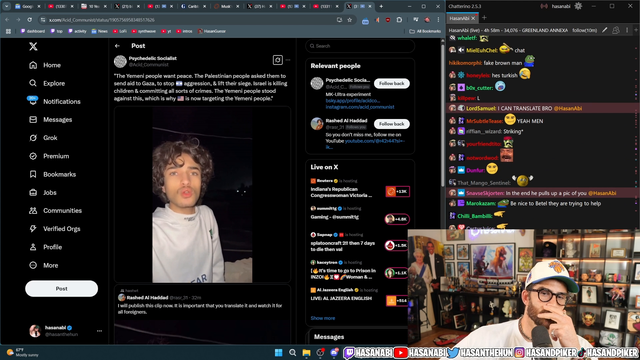
Task: Add a new Chatterino tab
Action: point(484,18)
